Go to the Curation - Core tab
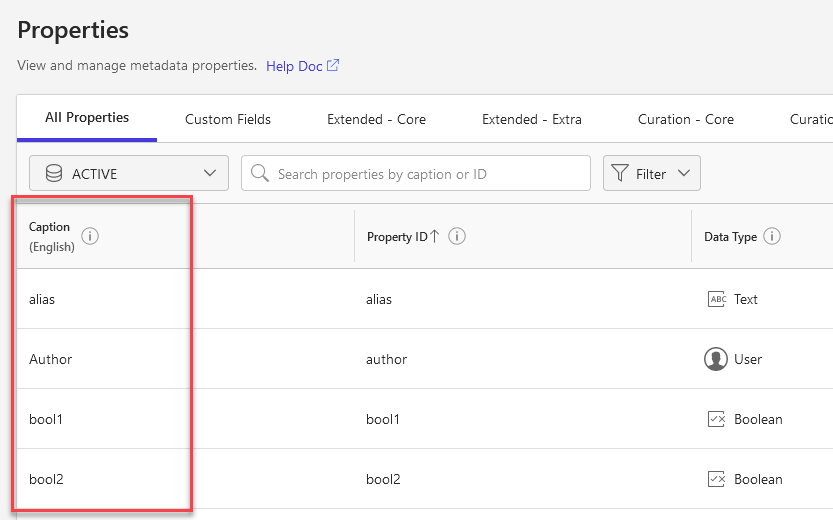 point(685,119)
